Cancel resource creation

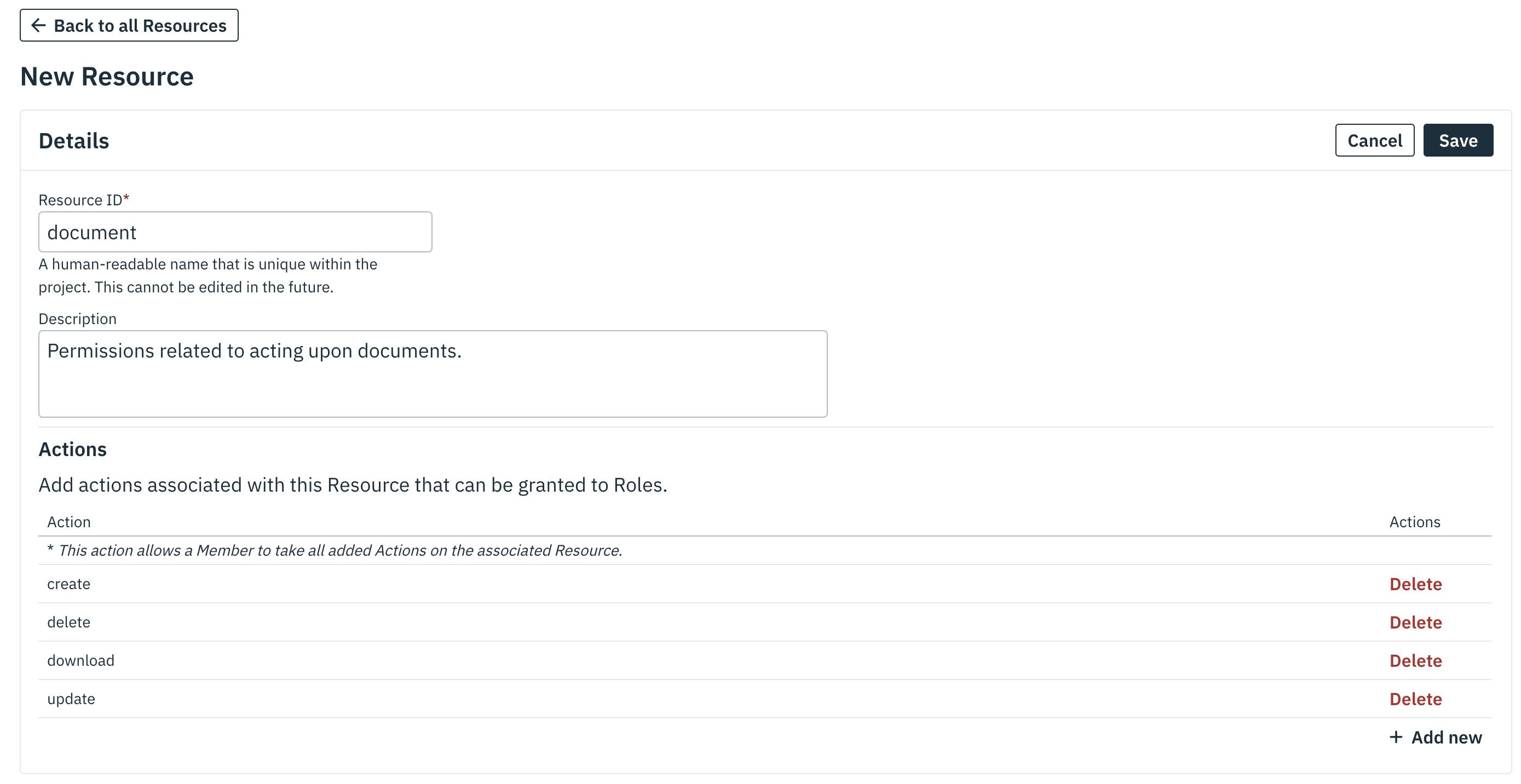1375,141
